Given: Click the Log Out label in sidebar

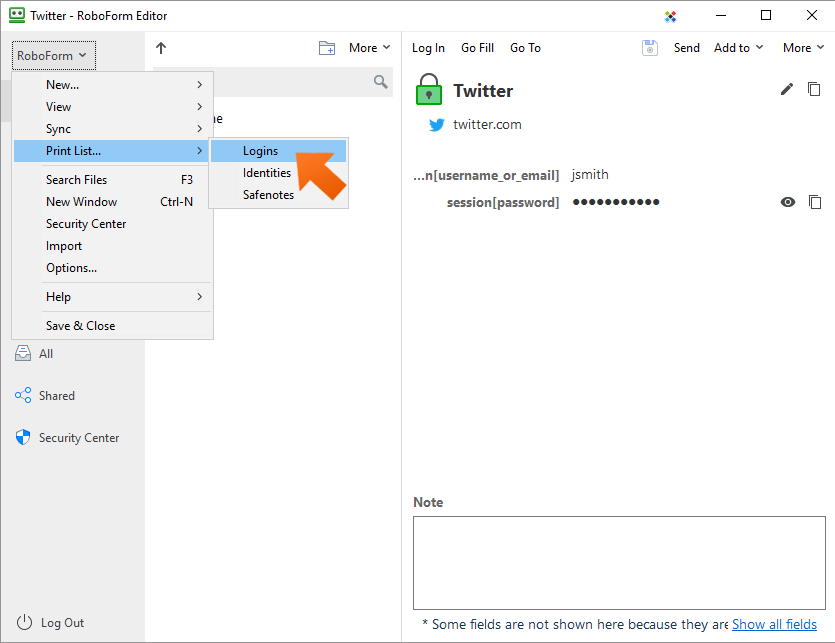Looking at the screenshot, I should coord(62,623).
